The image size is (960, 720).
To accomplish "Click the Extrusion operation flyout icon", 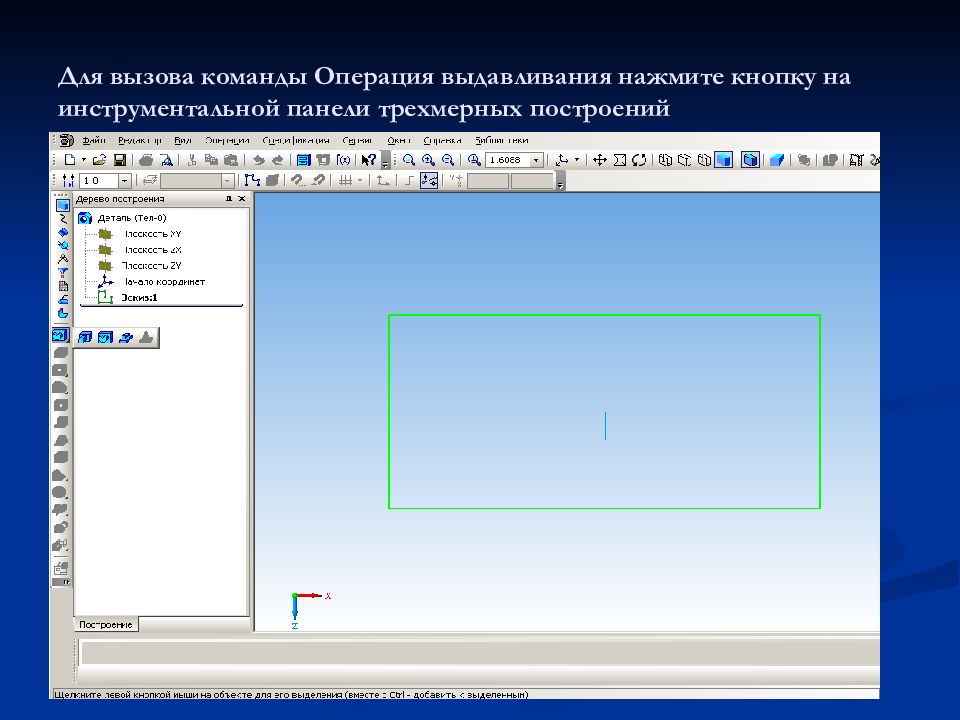I will (85, 337).
